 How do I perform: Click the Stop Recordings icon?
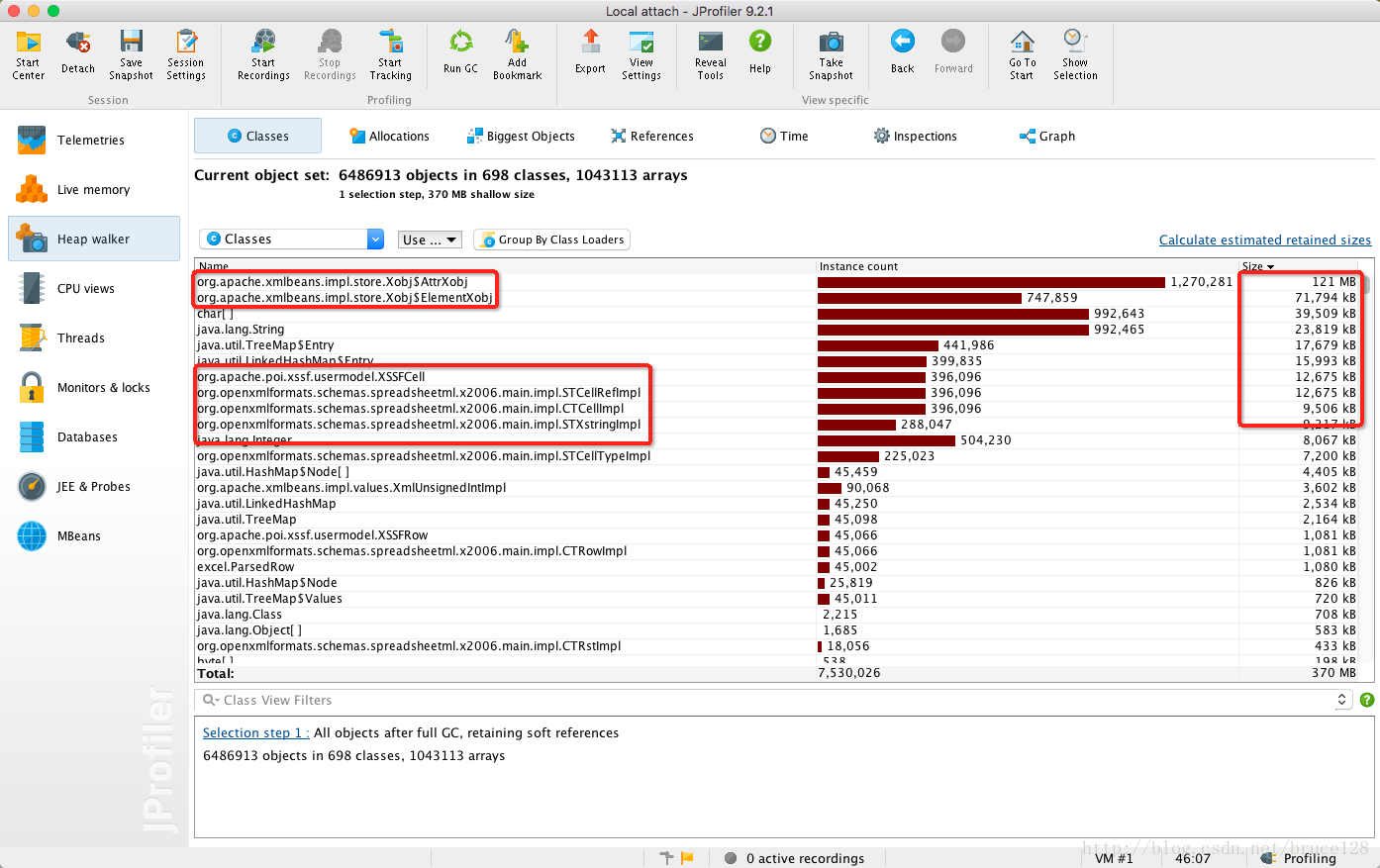pyautogui.click(x=330, y=54)
